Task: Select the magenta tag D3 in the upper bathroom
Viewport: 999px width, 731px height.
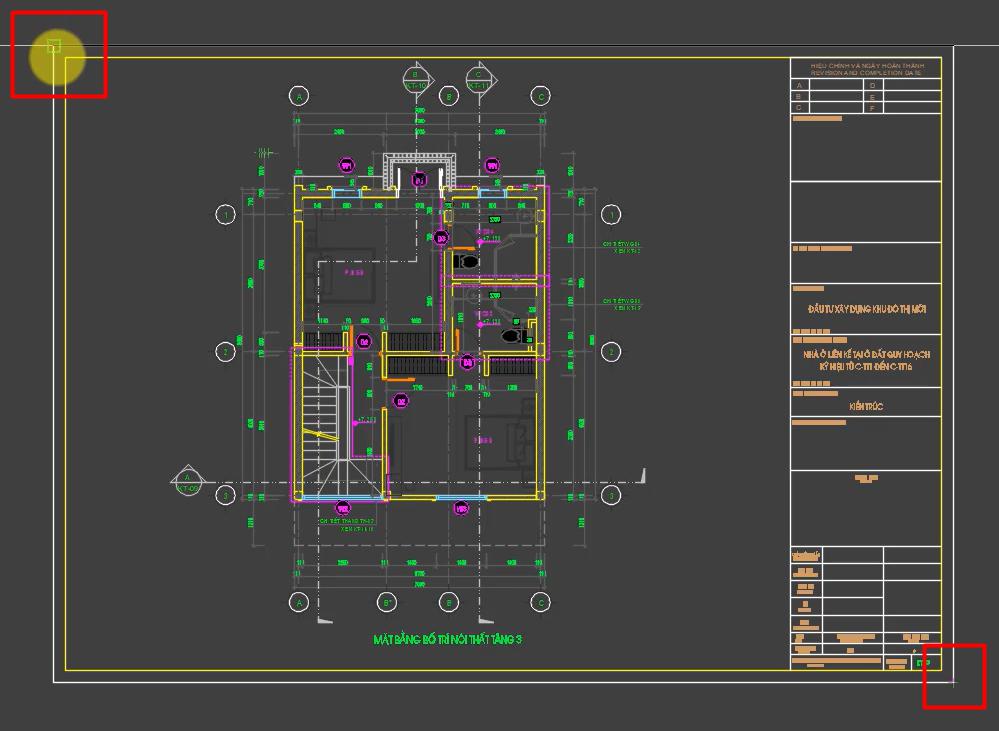Action: [441, 238]
